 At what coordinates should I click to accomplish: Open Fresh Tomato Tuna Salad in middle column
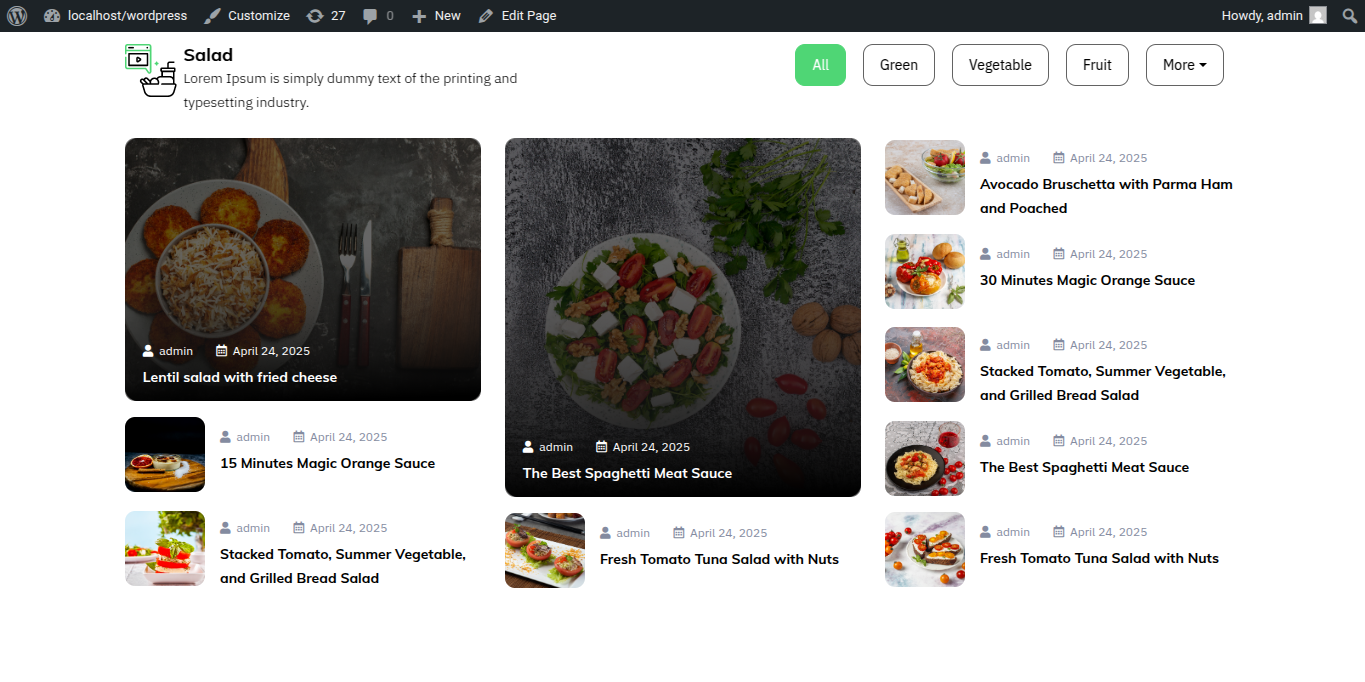point(719,559)
